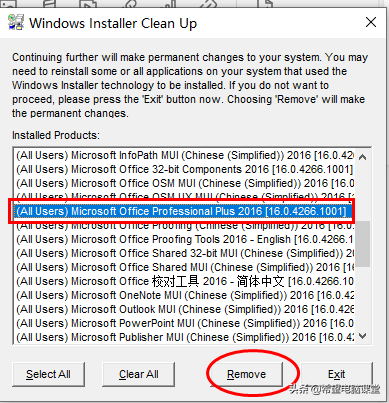Select Microsoft InfoPath MUI 2016 entry
The image size is (389, 403).
184,155
